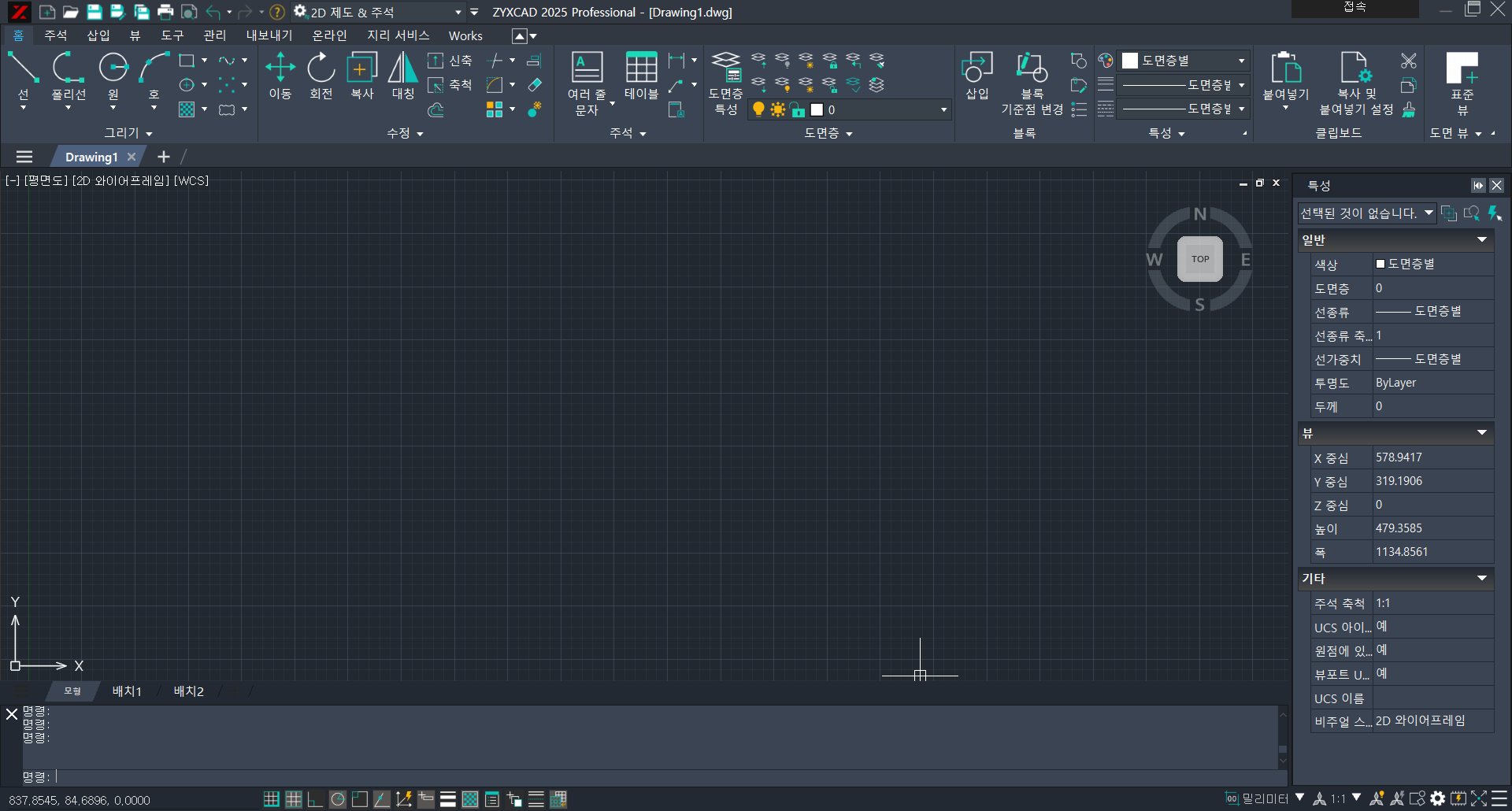This screenshot has height=811, width=1512.
Task: Toggle polar tracking in status bar
Action: coord(338,799)
